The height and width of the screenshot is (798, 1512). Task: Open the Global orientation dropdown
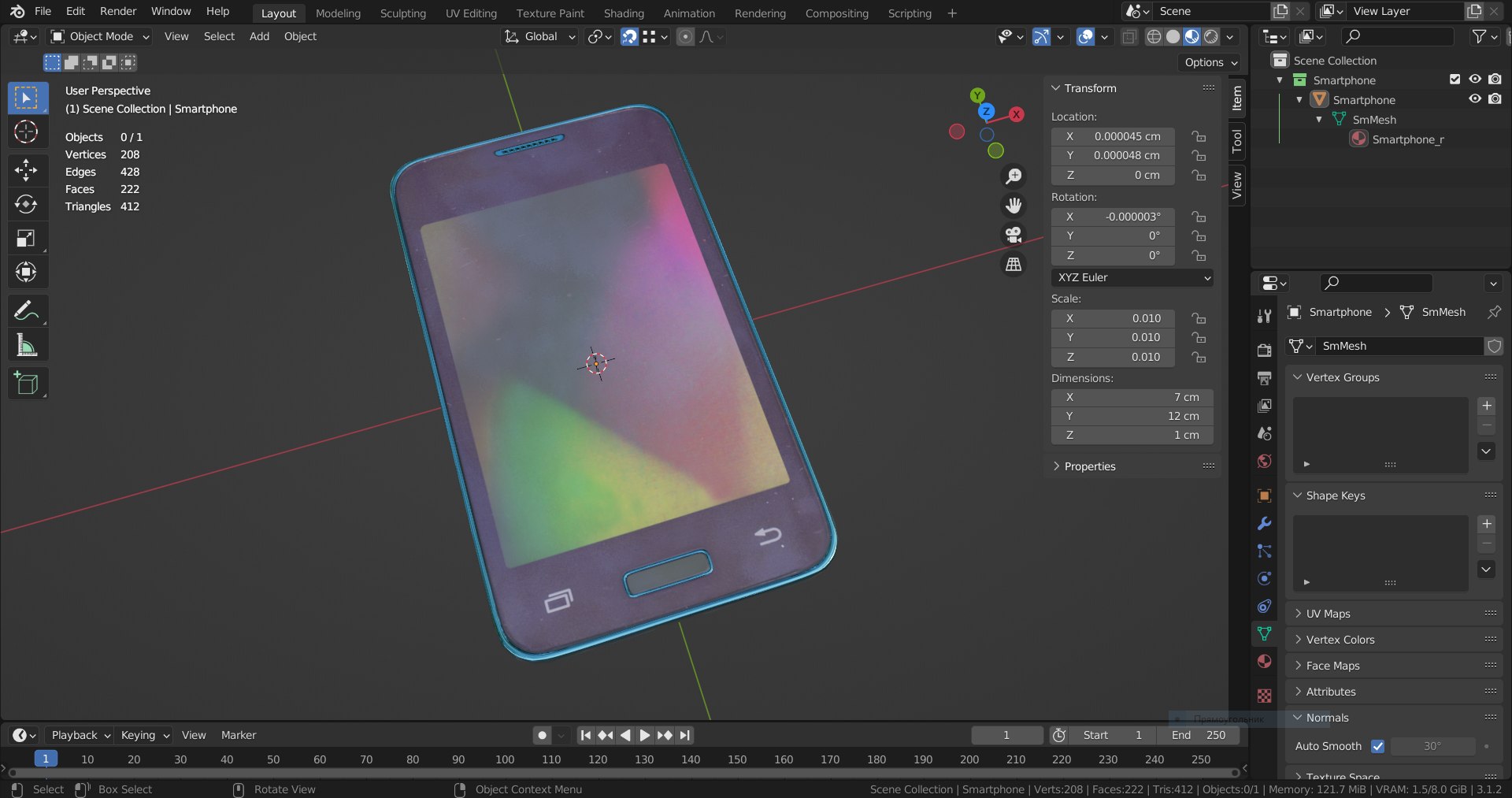pyautogui.click(x=540, y=36)
